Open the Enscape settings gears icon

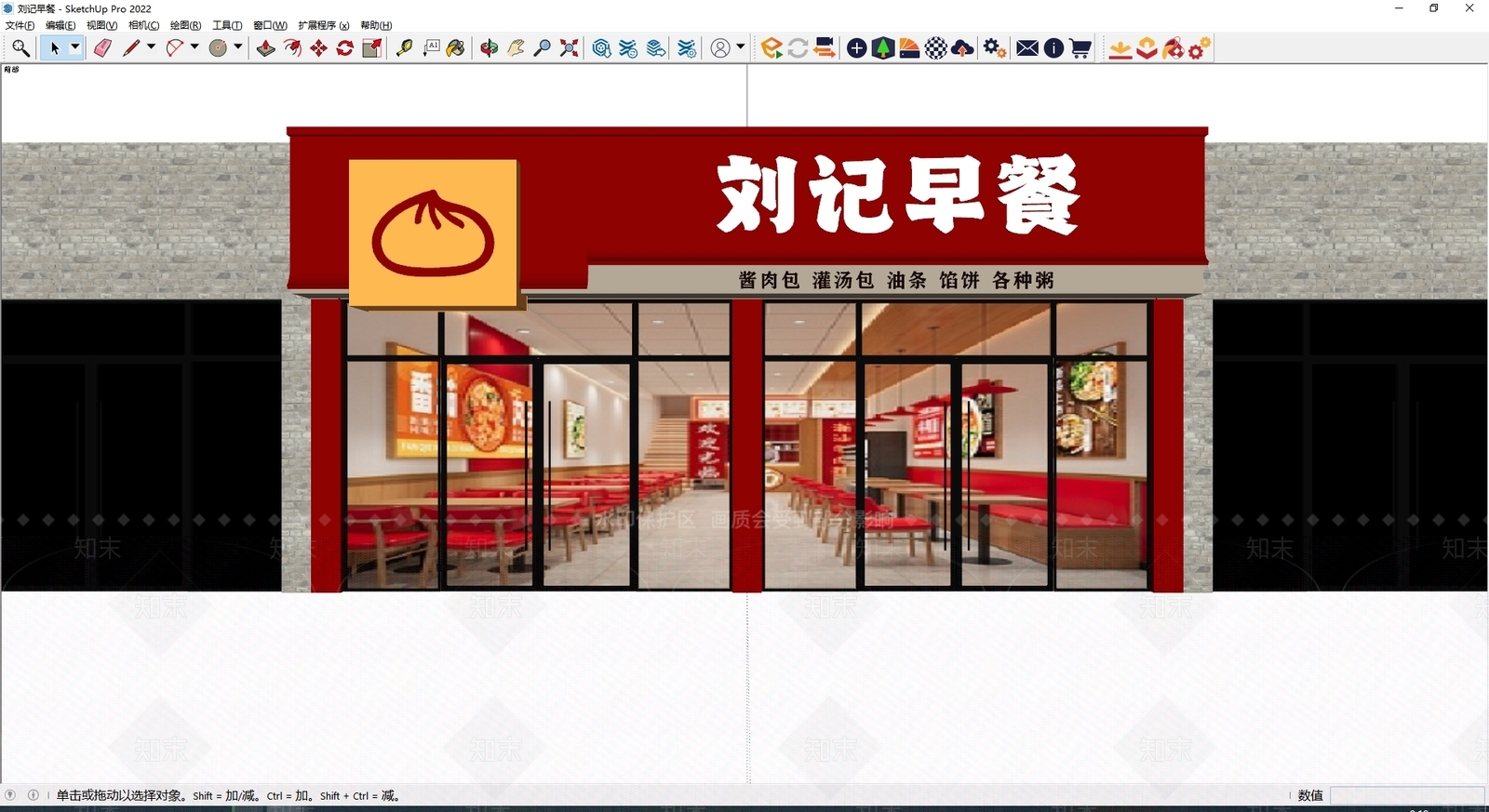coord(995,48)
